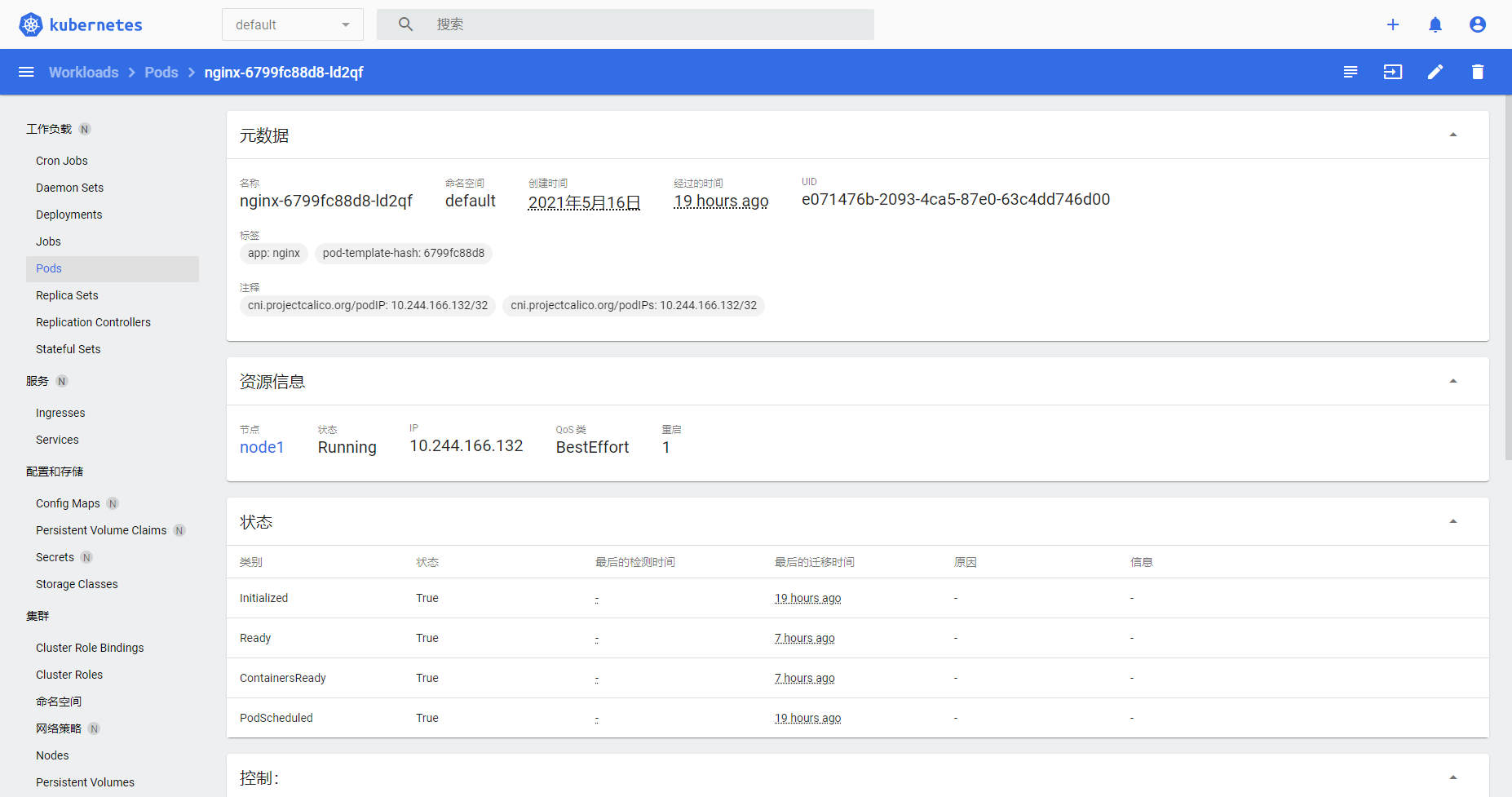Open Ingresses in sidebar
The height and width of the screenshot is (797, 1512).
60,413
